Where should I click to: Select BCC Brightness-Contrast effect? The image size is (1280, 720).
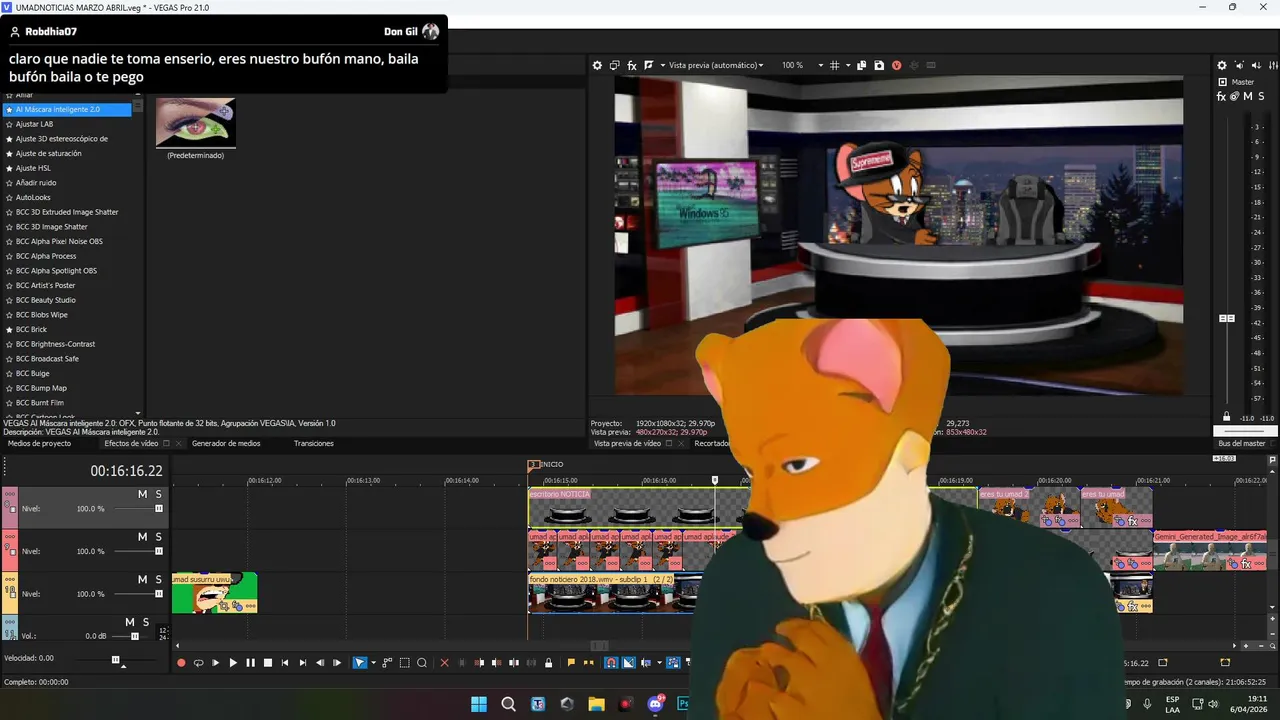[x=55, y=344]
